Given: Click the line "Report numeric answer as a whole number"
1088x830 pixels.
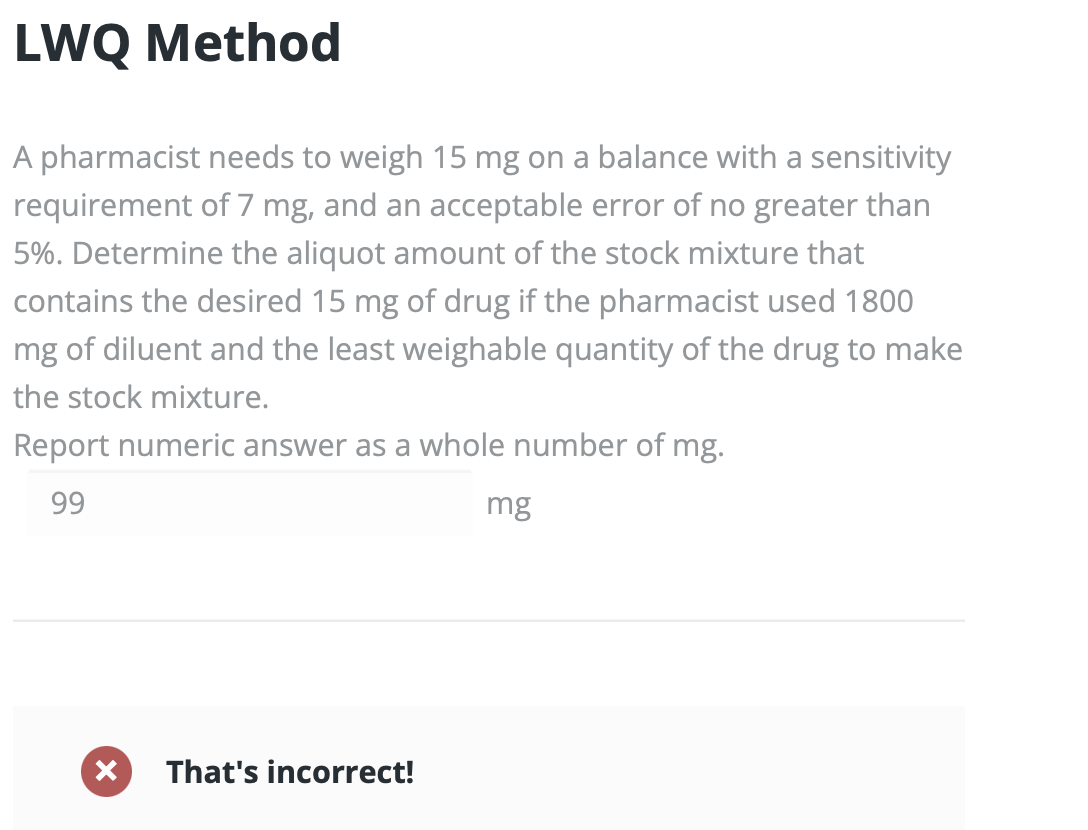Looking at the screenshot, I should coord(368,446).
